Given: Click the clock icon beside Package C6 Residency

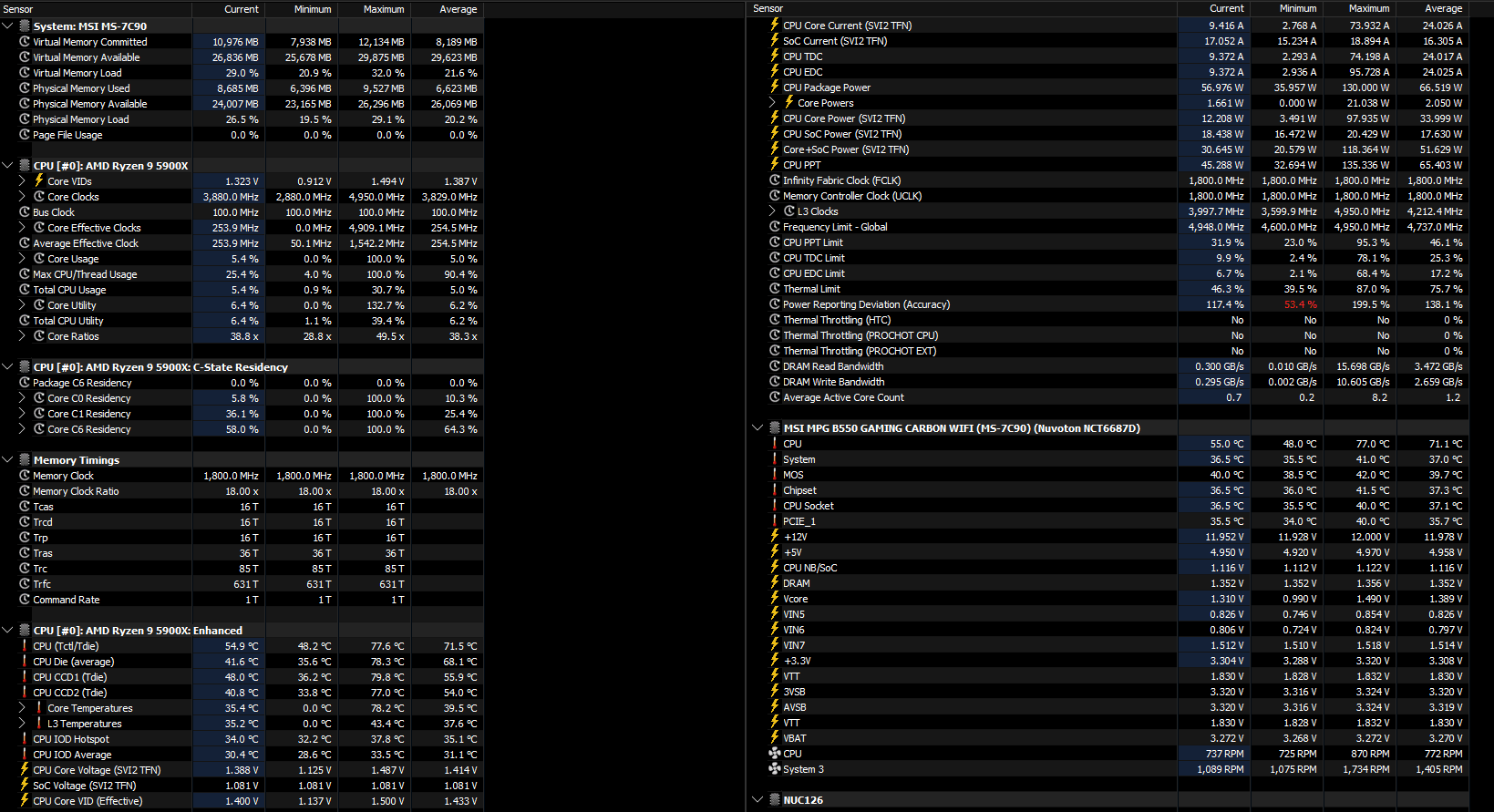Looking at the screenshot, I should [x=25, y=383].
